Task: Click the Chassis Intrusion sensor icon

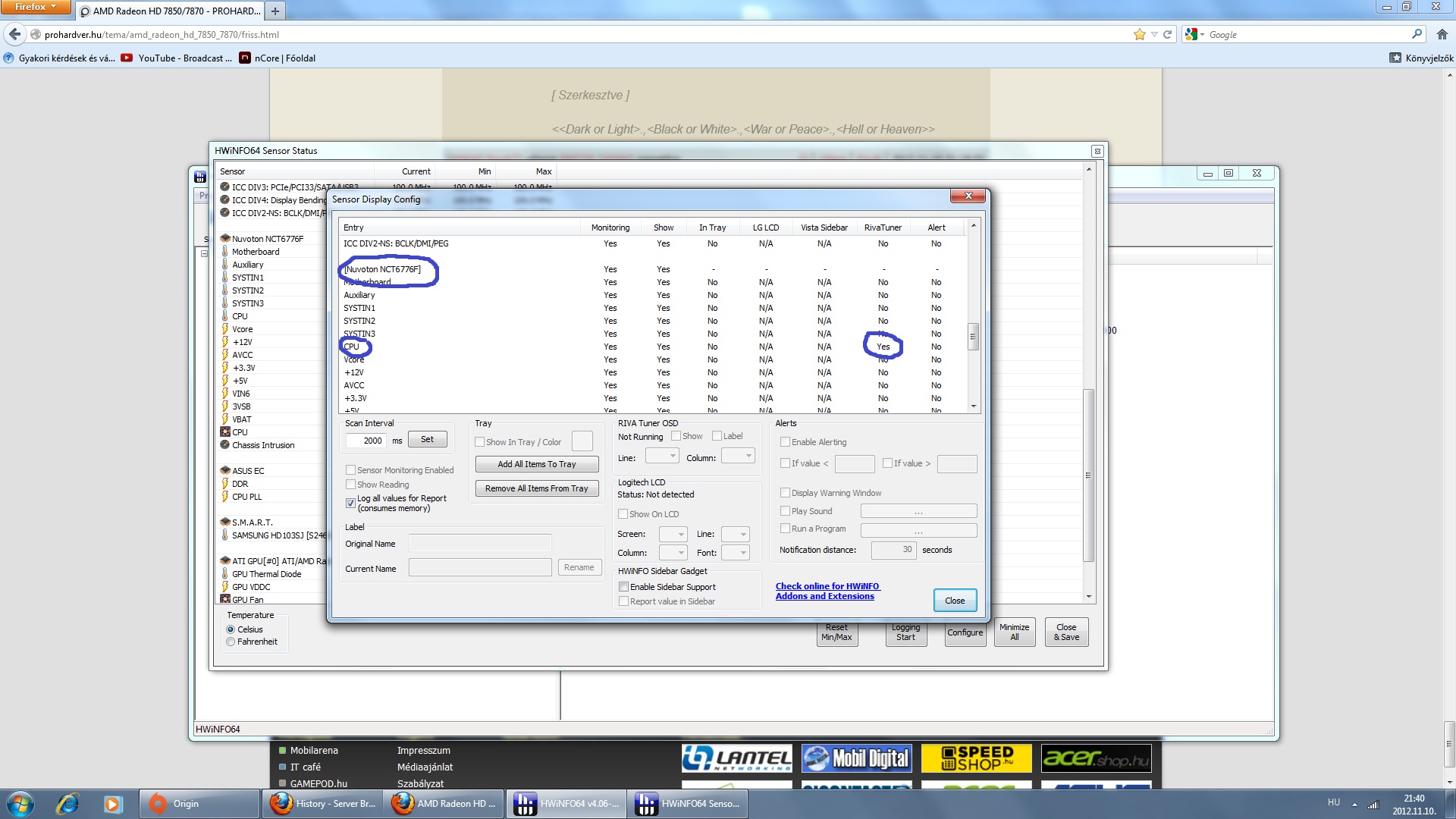Action: tap(225, 445)
